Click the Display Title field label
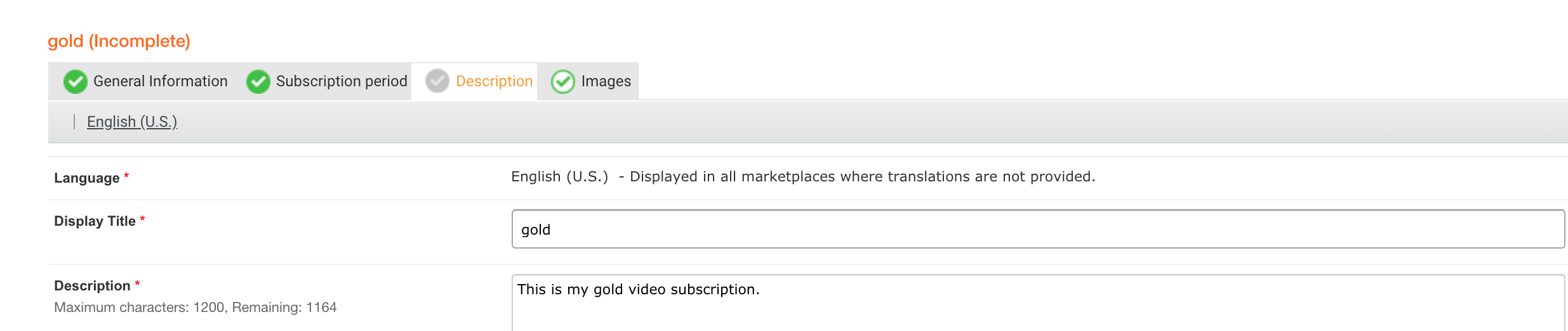 95,221
